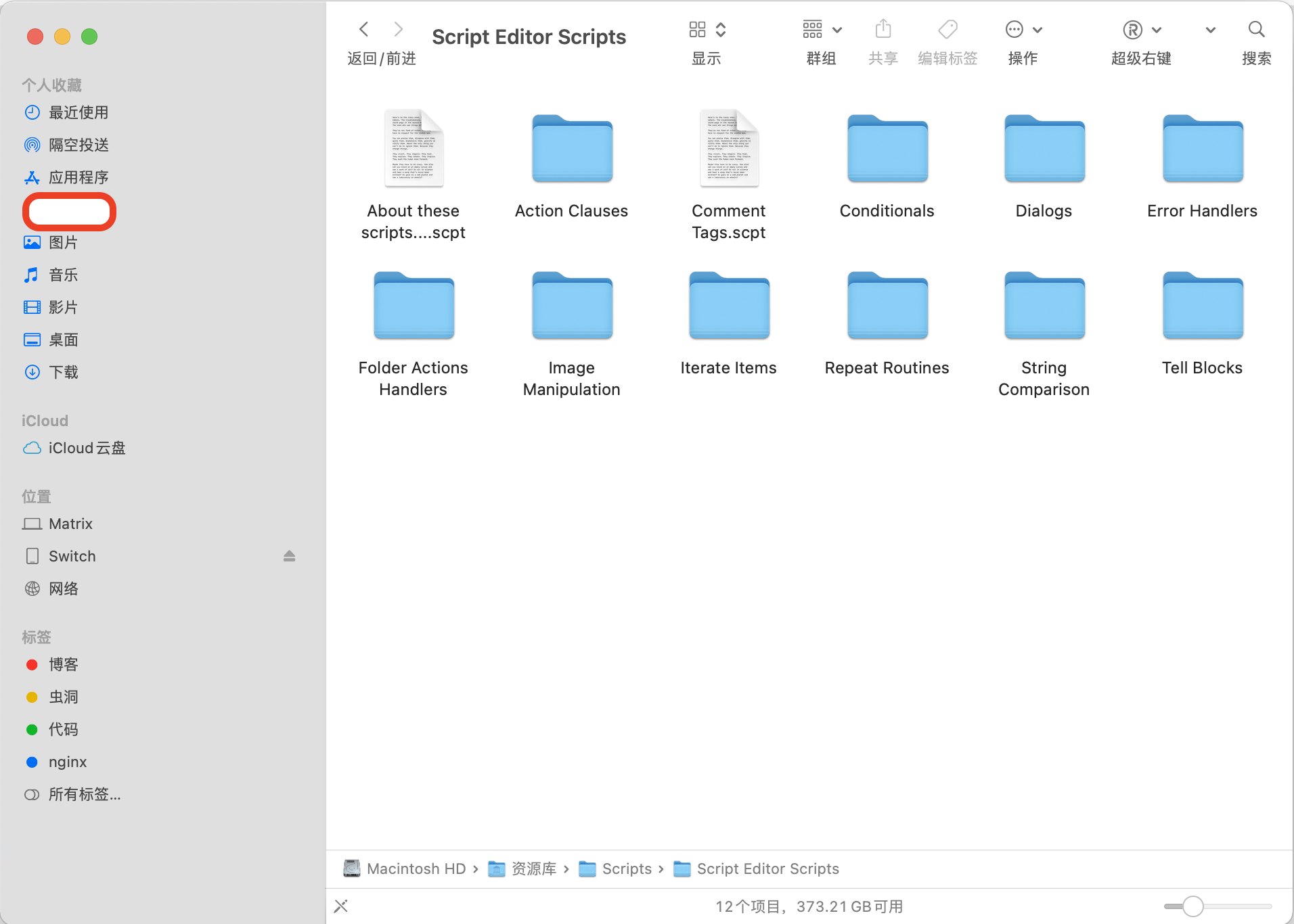This screenshot has height=924, width=1294.
Task: Click the share toolbar icon
Action: 883,29
